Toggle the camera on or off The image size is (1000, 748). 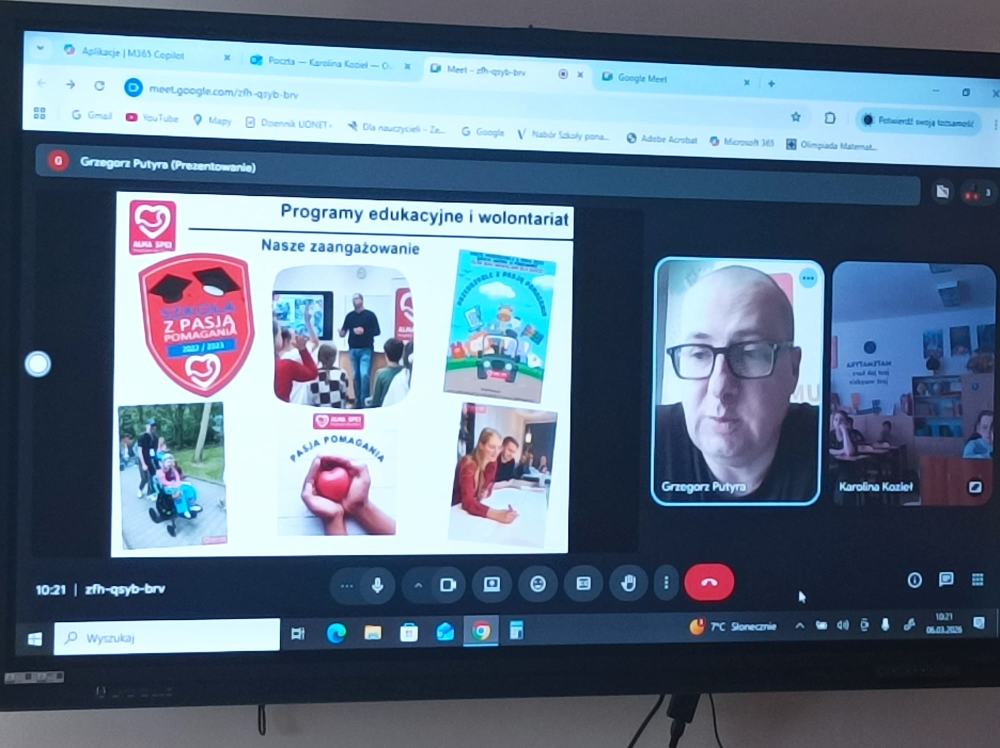pyautogui.click(x=447, y=585)
